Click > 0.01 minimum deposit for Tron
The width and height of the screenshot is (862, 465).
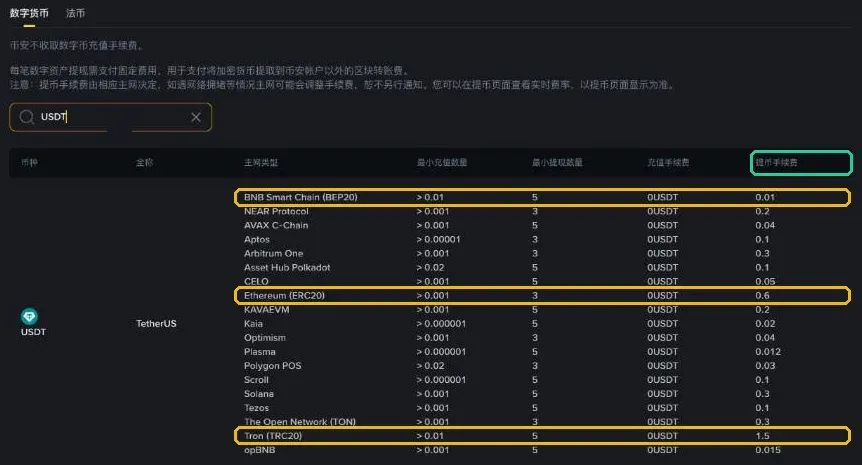coord(430,436)
